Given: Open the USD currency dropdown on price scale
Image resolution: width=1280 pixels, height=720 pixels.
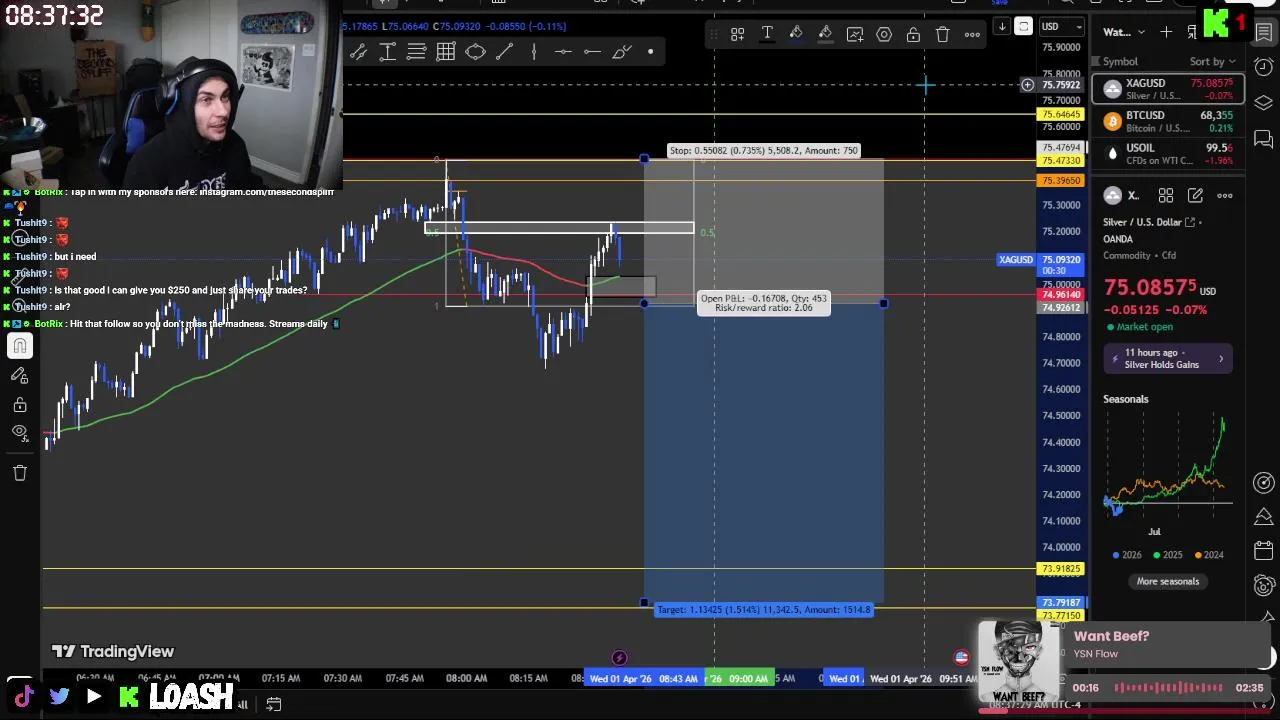Looking at the screenshot, I should (x=1061, y=27).
